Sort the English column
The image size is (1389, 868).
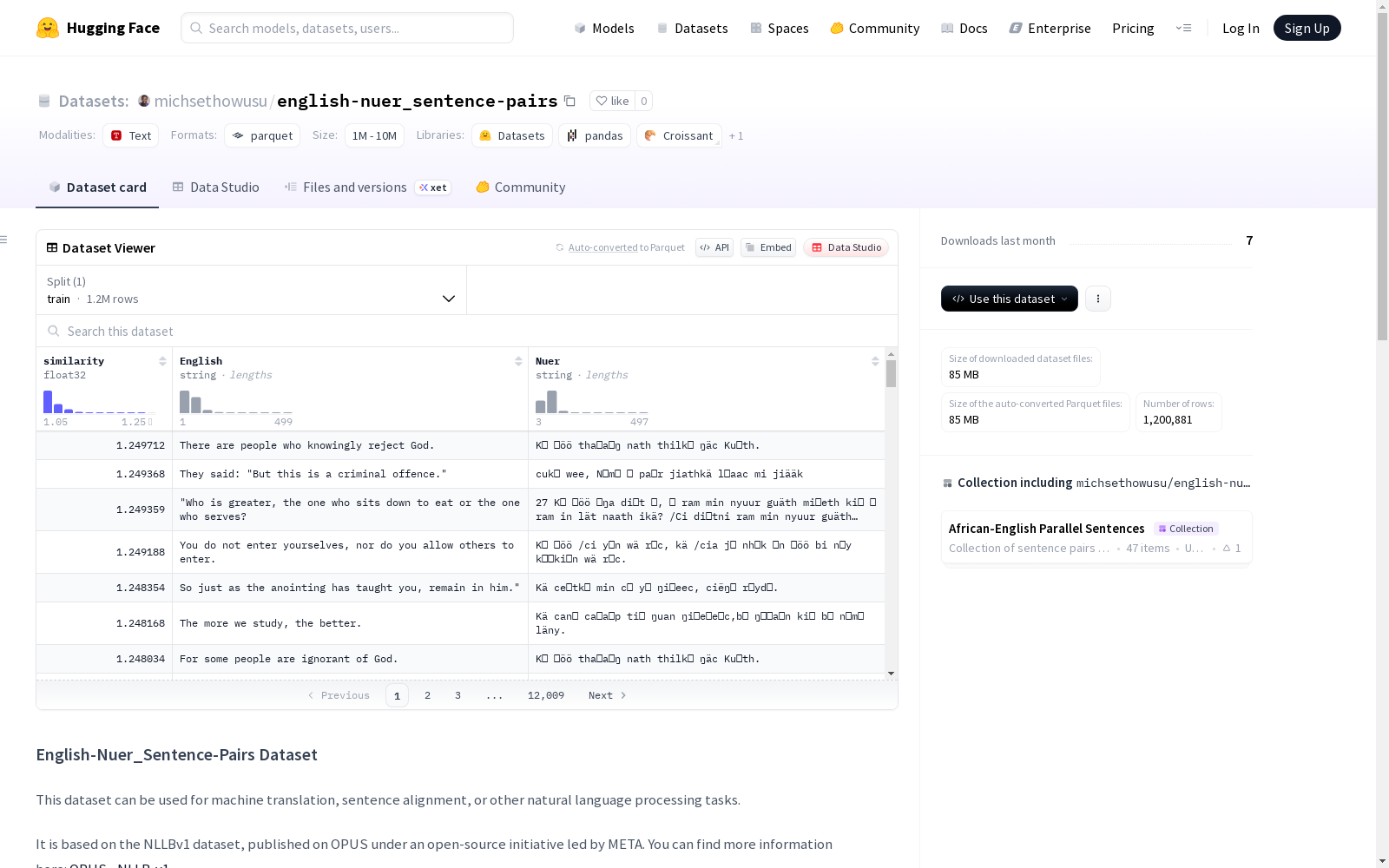(518, 361)
